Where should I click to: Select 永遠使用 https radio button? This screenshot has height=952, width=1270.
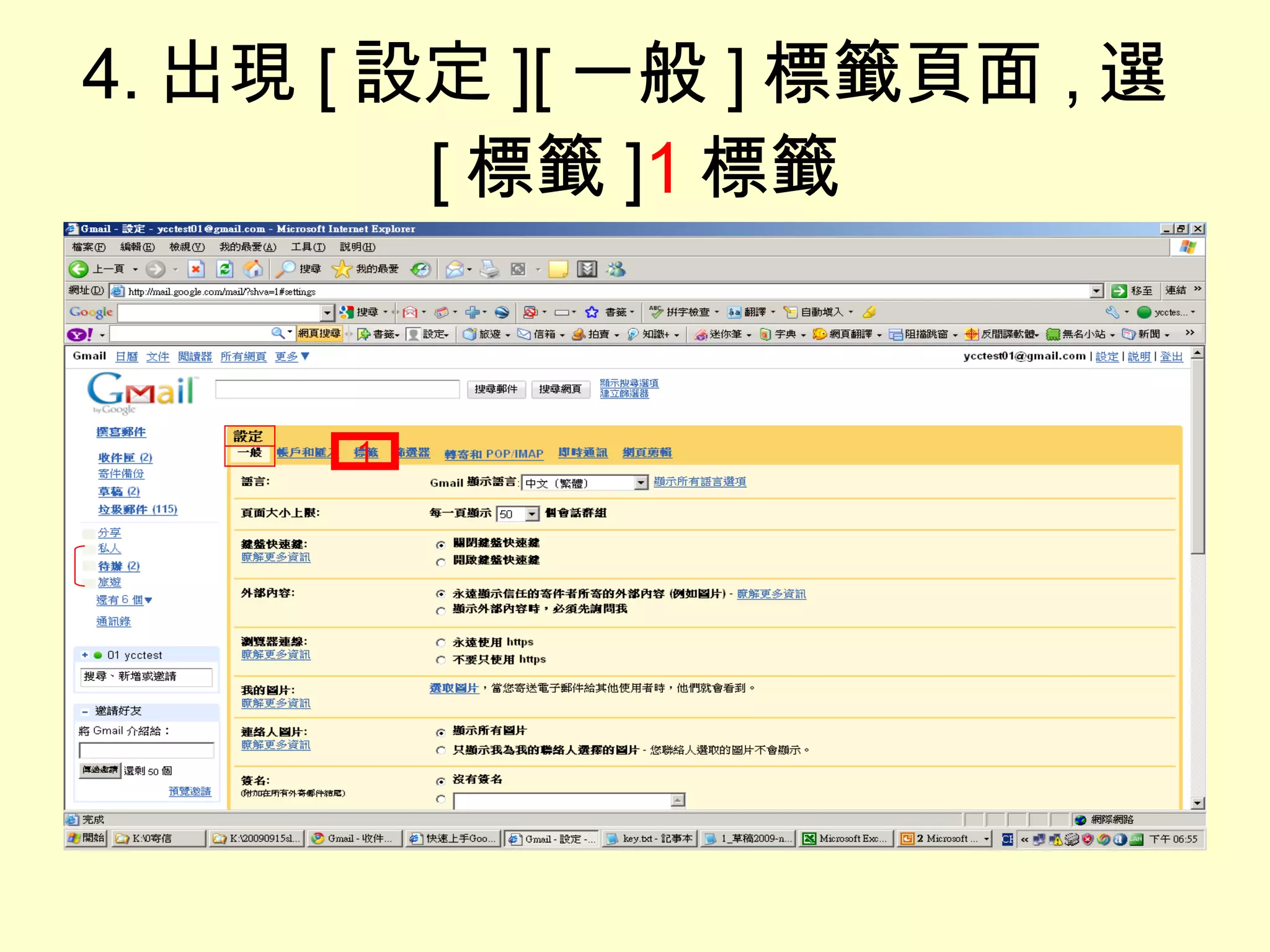click(x=441, y=643)
